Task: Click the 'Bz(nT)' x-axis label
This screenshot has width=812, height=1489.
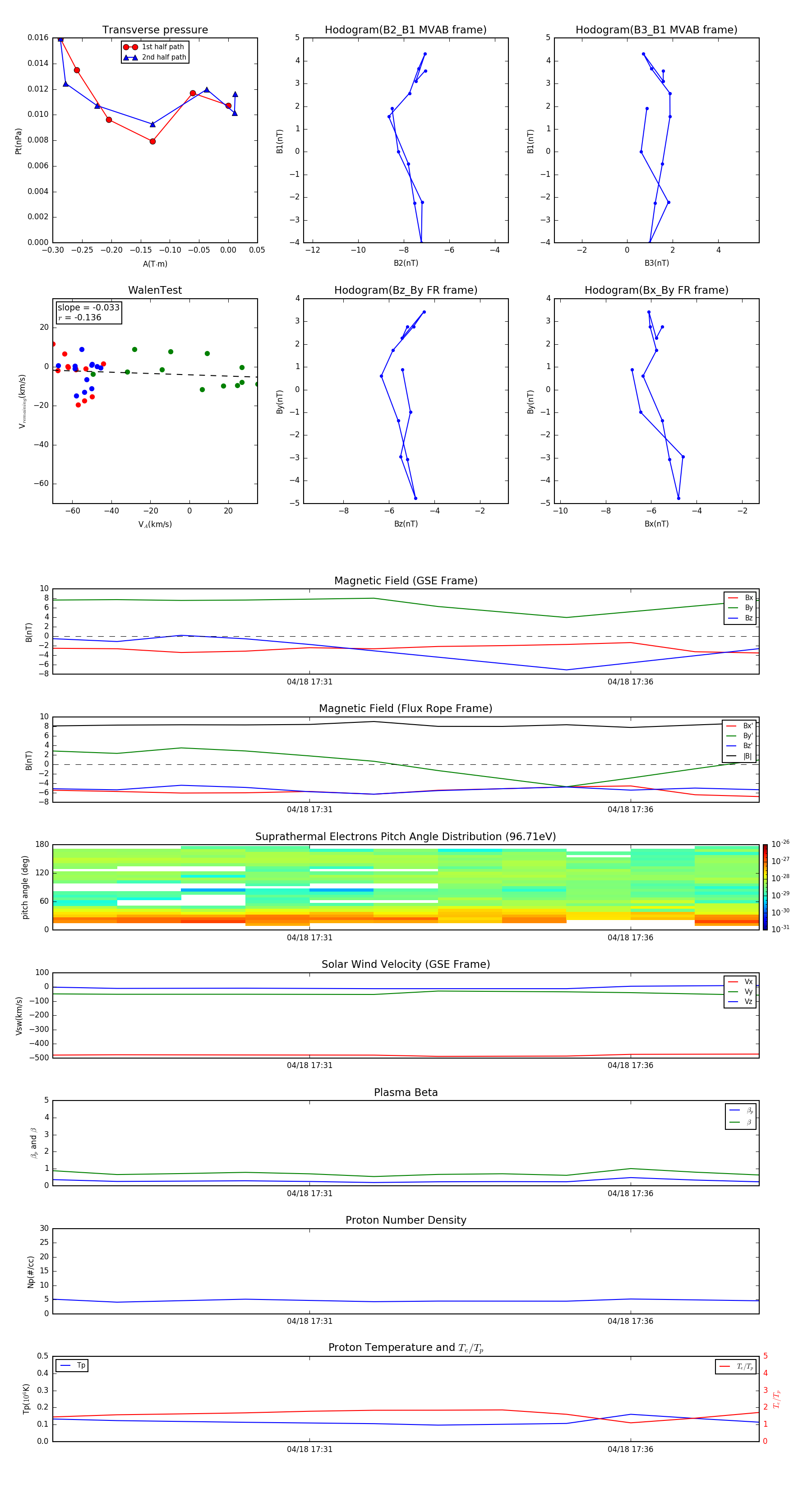Action: (x=406, y=524)
